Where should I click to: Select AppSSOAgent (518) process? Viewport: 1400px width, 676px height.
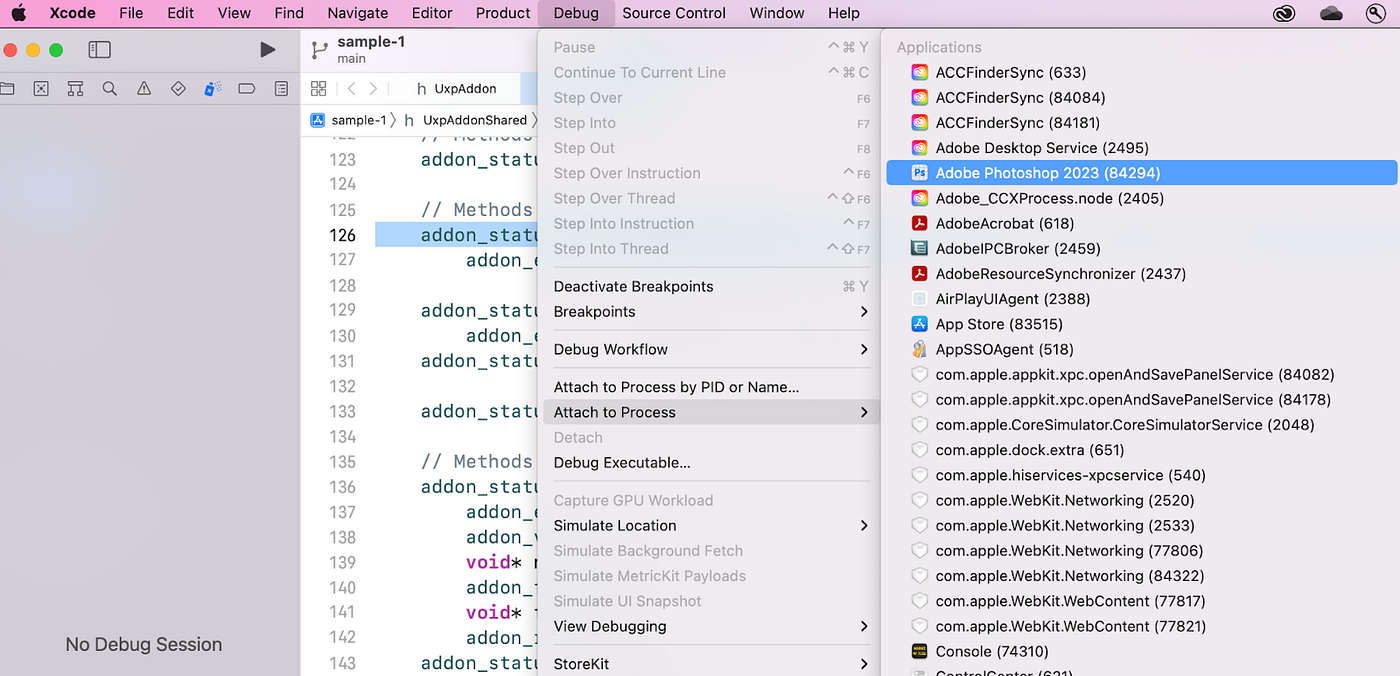[1141, 349]
